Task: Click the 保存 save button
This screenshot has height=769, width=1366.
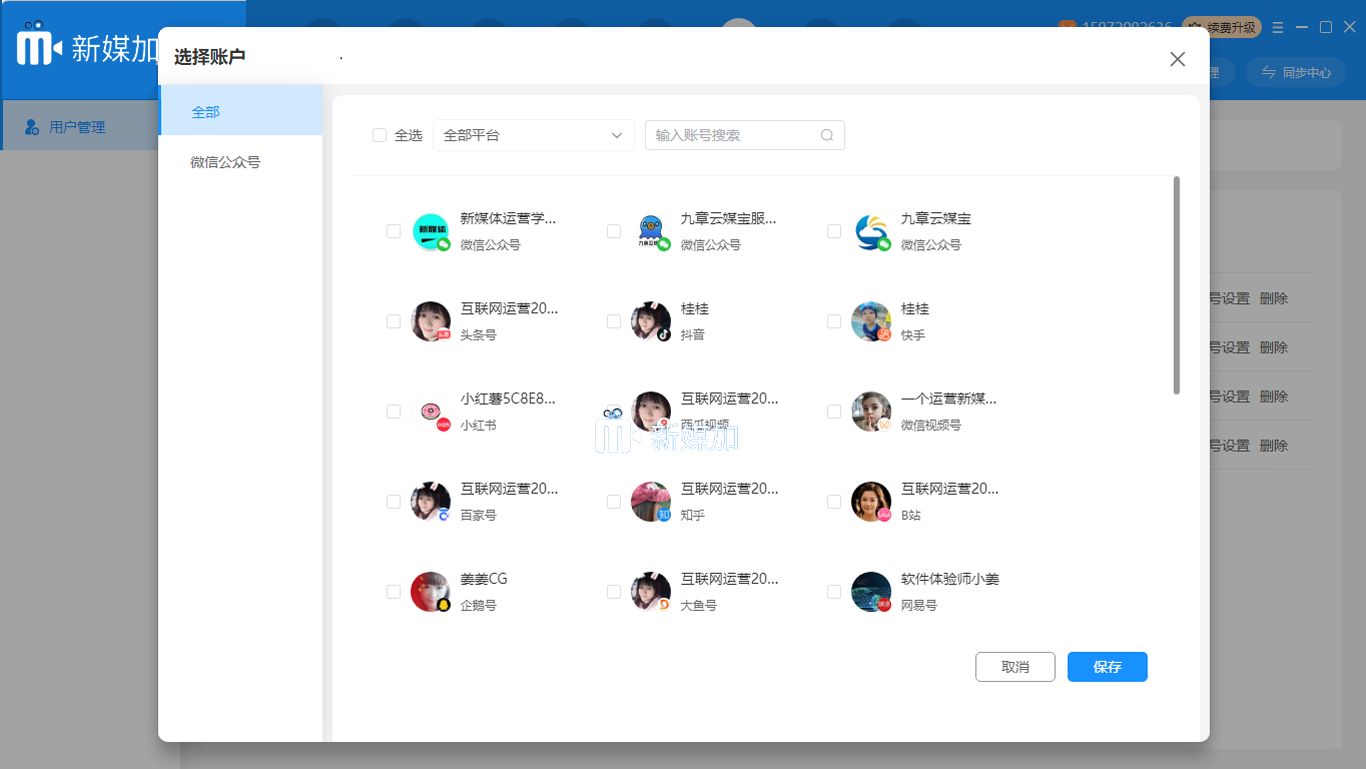Action: pos(1107,667)
